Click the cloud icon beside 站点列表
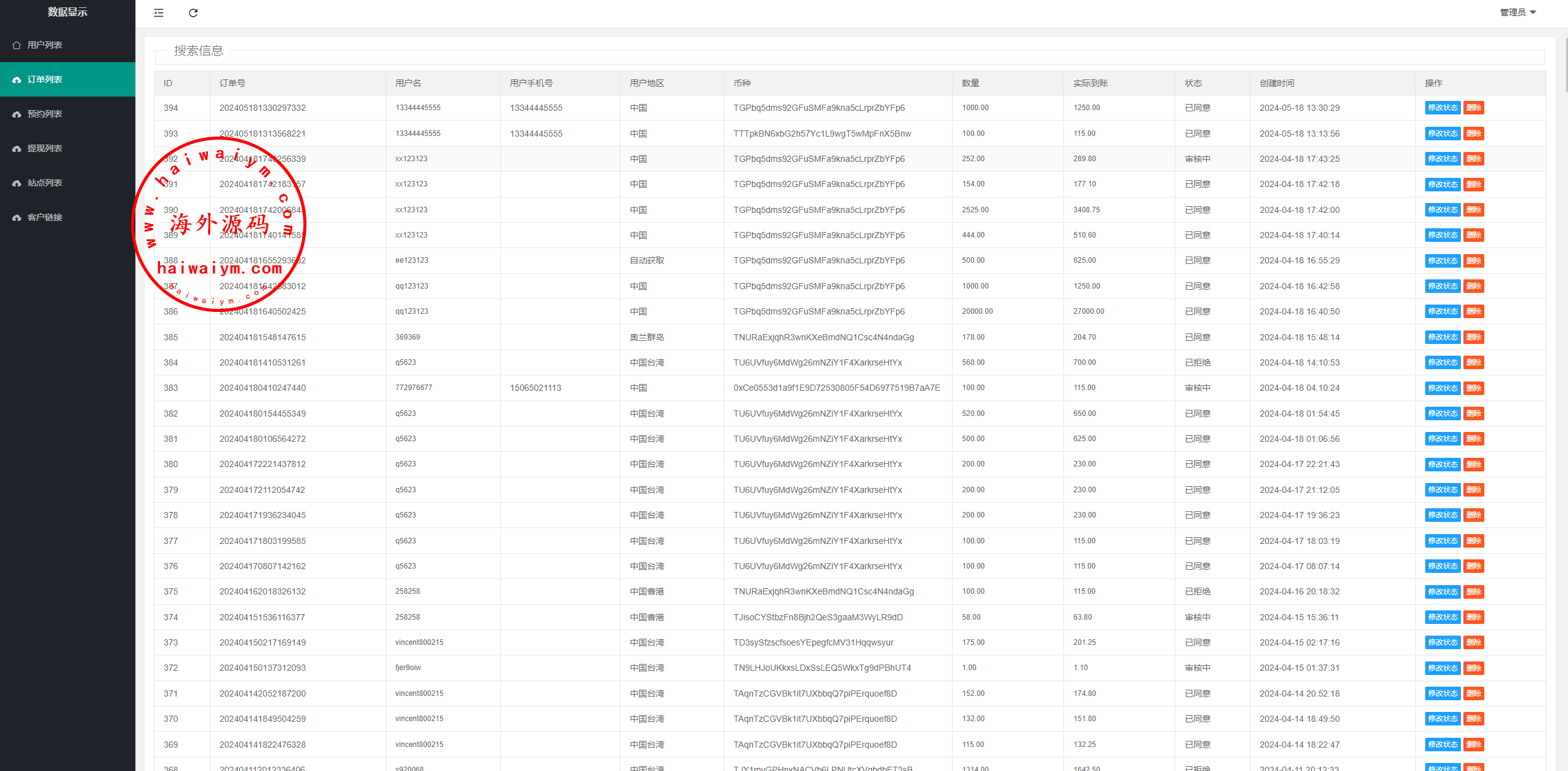The height and width of the screenshot is (771, 1568). [17, 183]
